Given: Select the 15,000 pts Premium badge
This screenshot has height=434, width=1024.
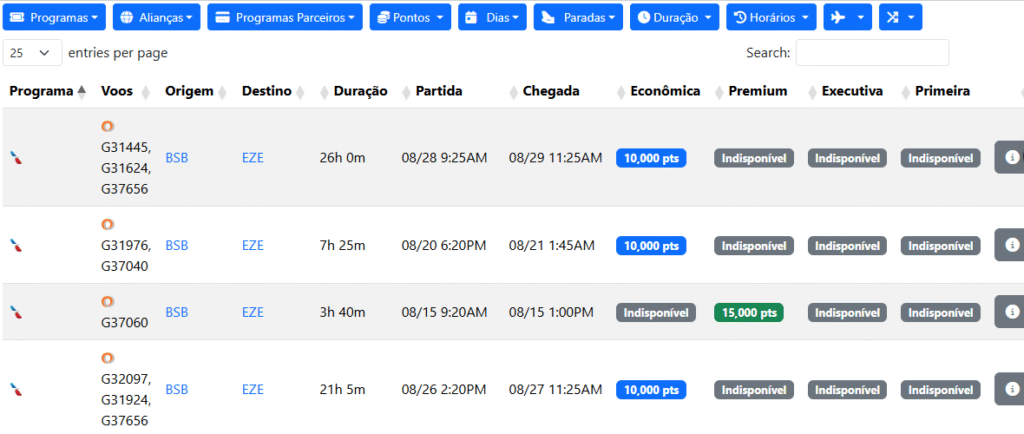Looking at the screenshot, I should (749, 313).
